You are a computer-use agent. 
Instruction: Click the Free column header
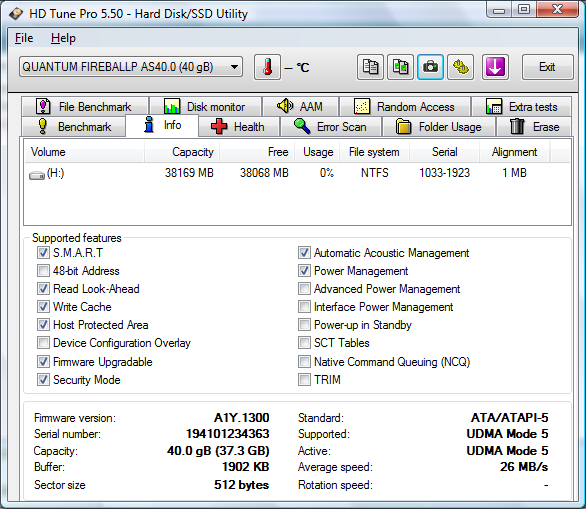(x=257, y=152)
